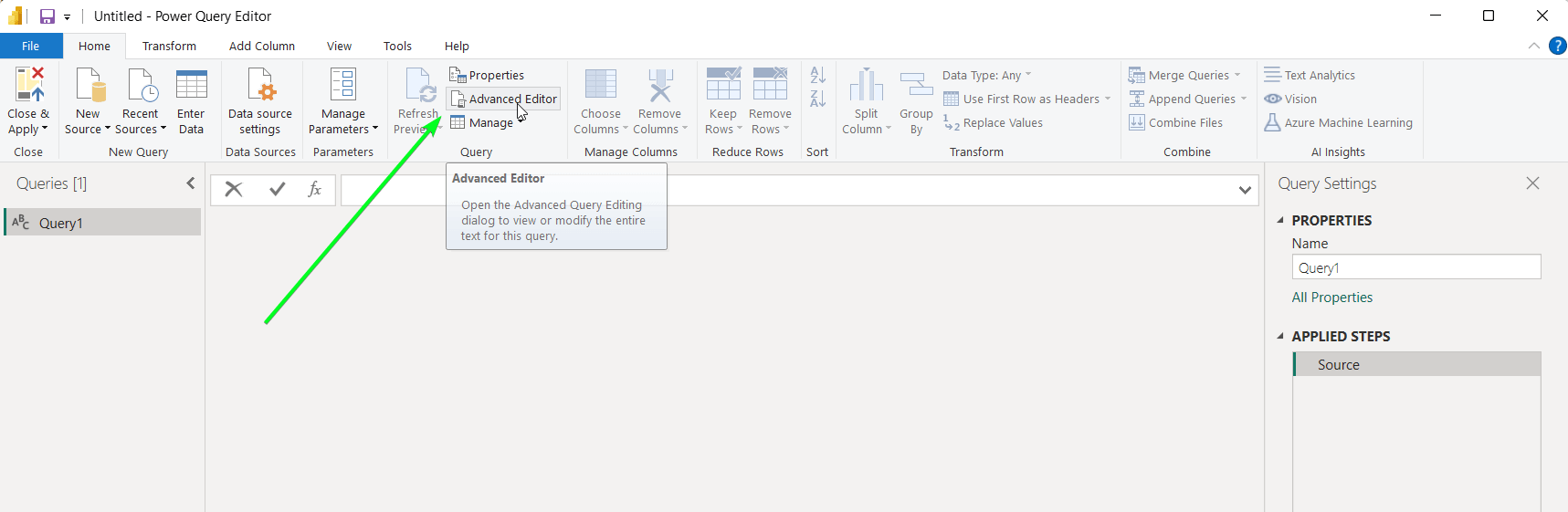Collapse the ribbon with the chevron
The width and height of the screenshot is (1568, 512).
pyautogui.click(x=1534, y=46)
